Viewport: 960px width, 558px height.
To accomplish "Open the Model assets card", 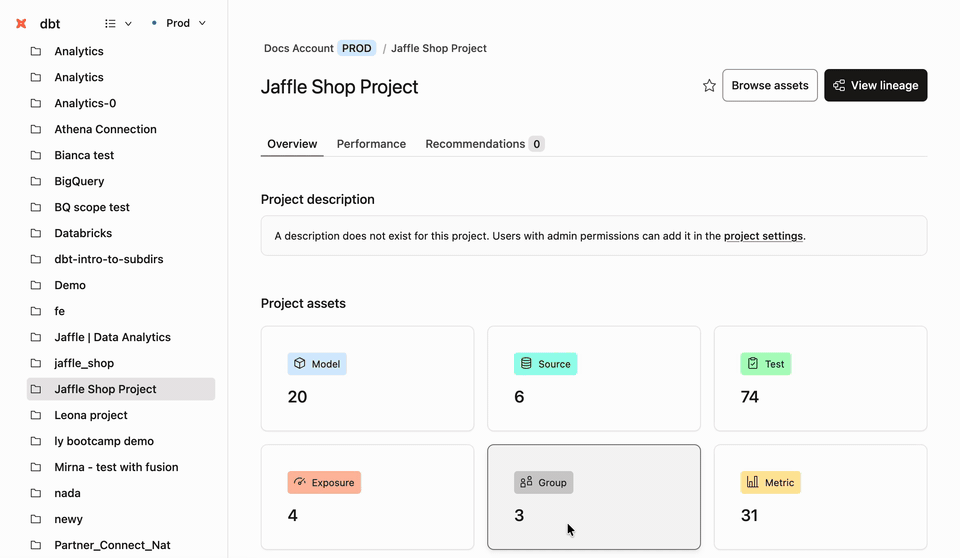I will point(367,379).
